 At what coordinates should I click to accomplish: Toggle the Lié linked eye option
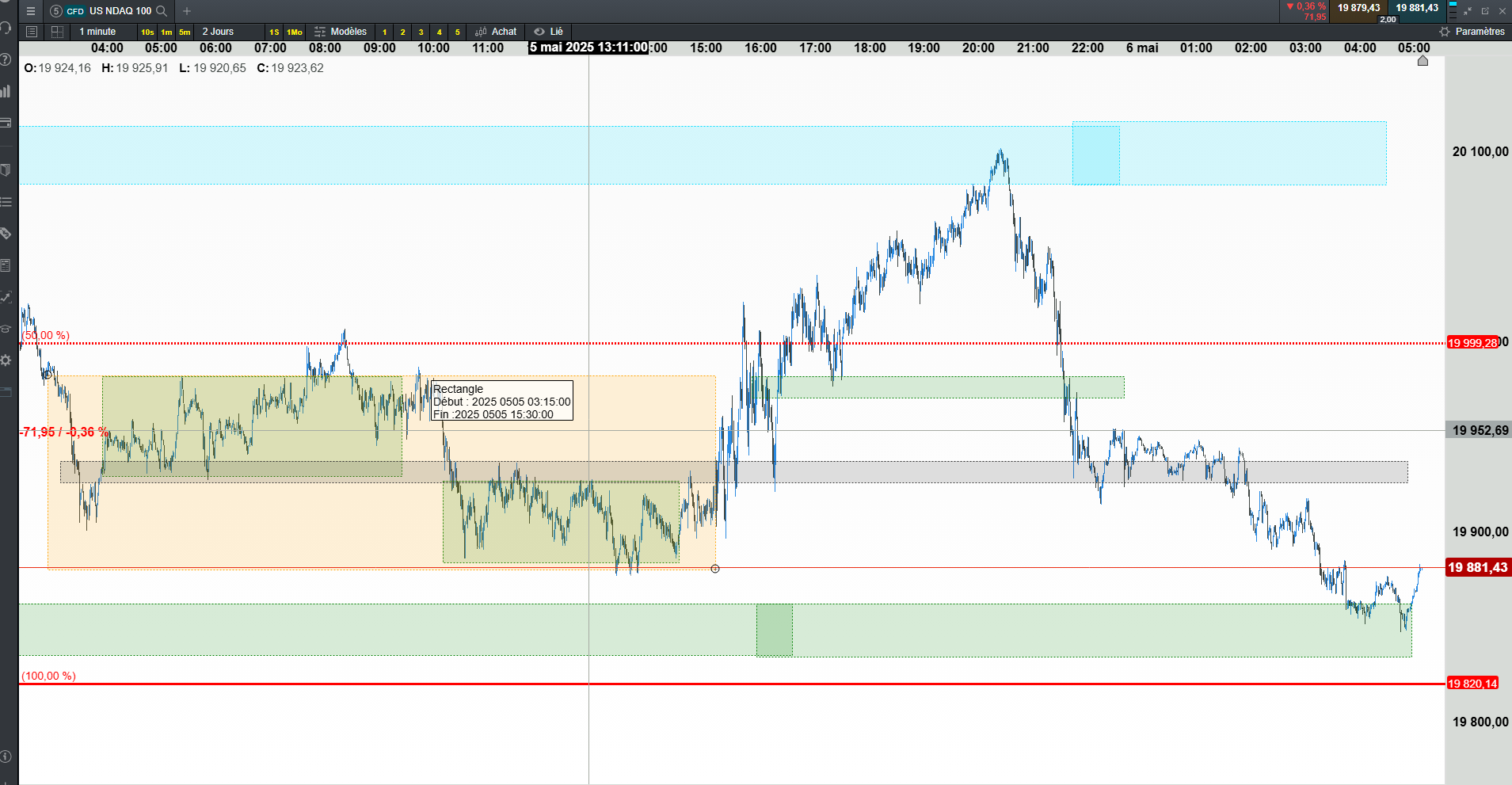click(548, 32)
